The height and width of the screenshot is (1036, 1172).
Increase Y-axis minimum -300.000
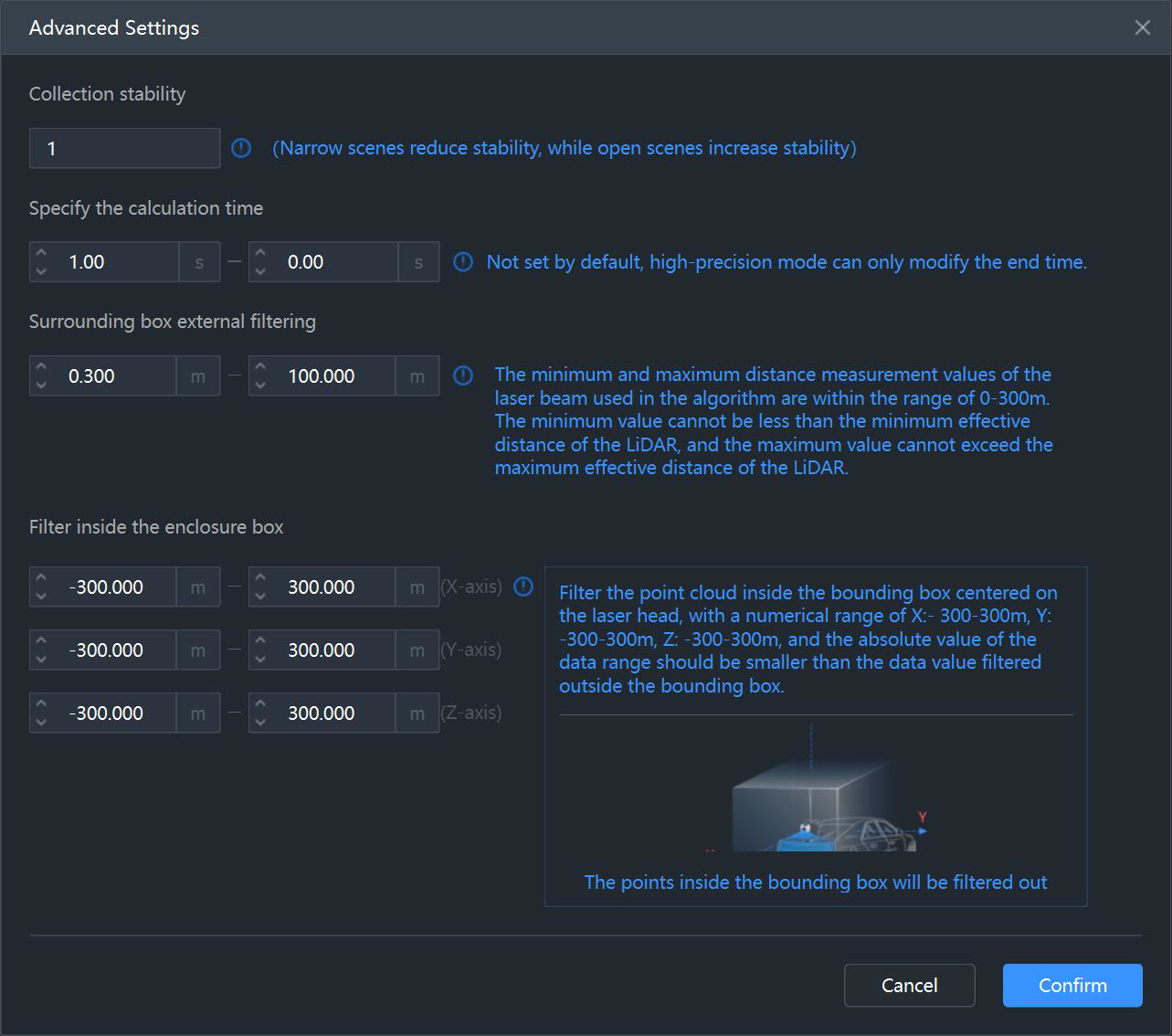(41, 640)
